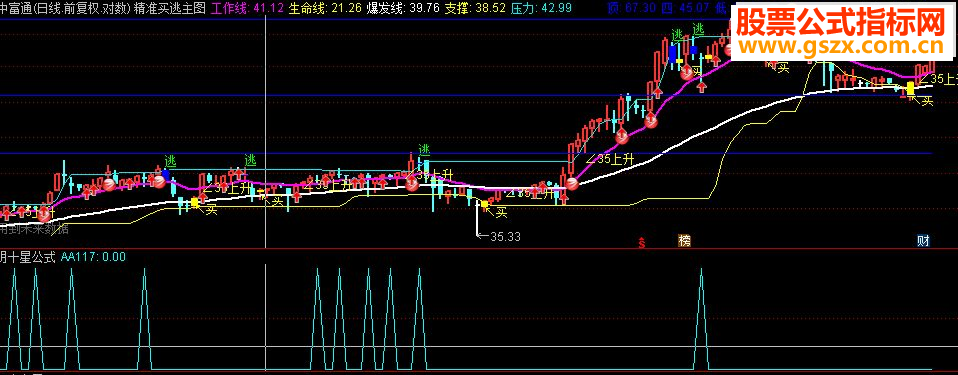The width and height of the screenshot is (958, 375).
Task: Click 支撑: 38.52 indicator readout
Action: point(475,8)
